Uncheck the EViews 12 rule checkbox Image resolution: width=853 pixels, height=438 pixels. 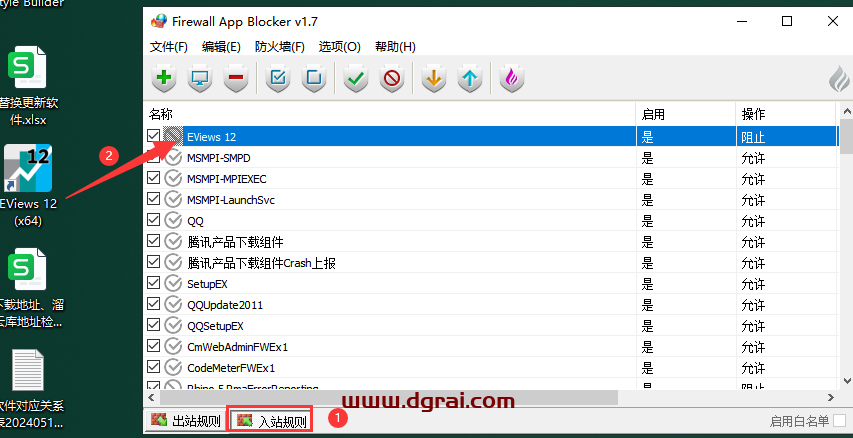coord(154,135)
